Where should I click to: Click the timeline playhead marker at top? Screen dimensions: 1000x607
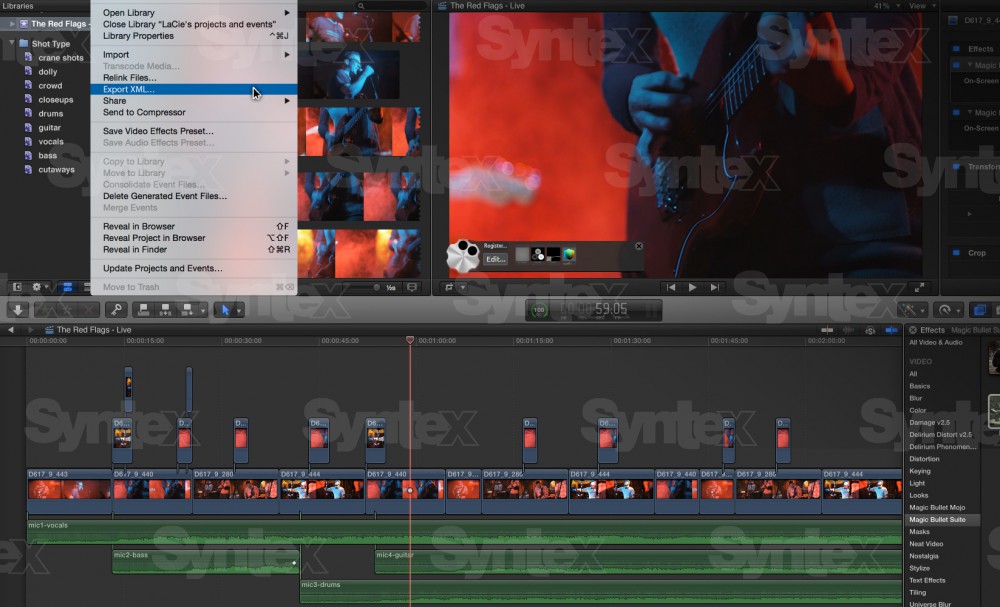point(410,340)
